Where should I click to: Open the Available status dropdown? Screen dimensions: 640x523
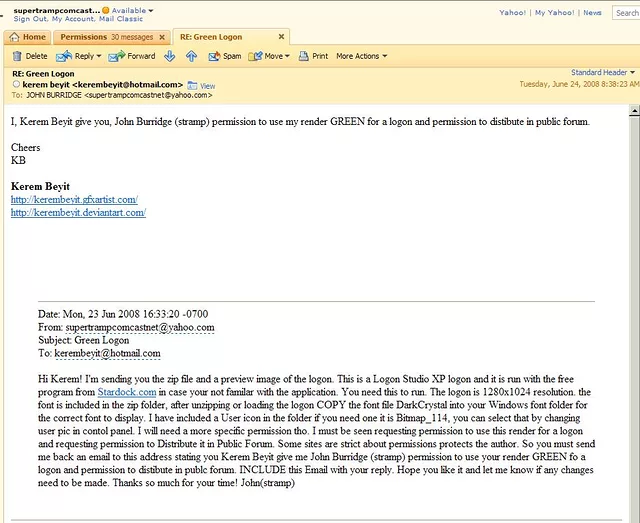click(x=132, y=10)
